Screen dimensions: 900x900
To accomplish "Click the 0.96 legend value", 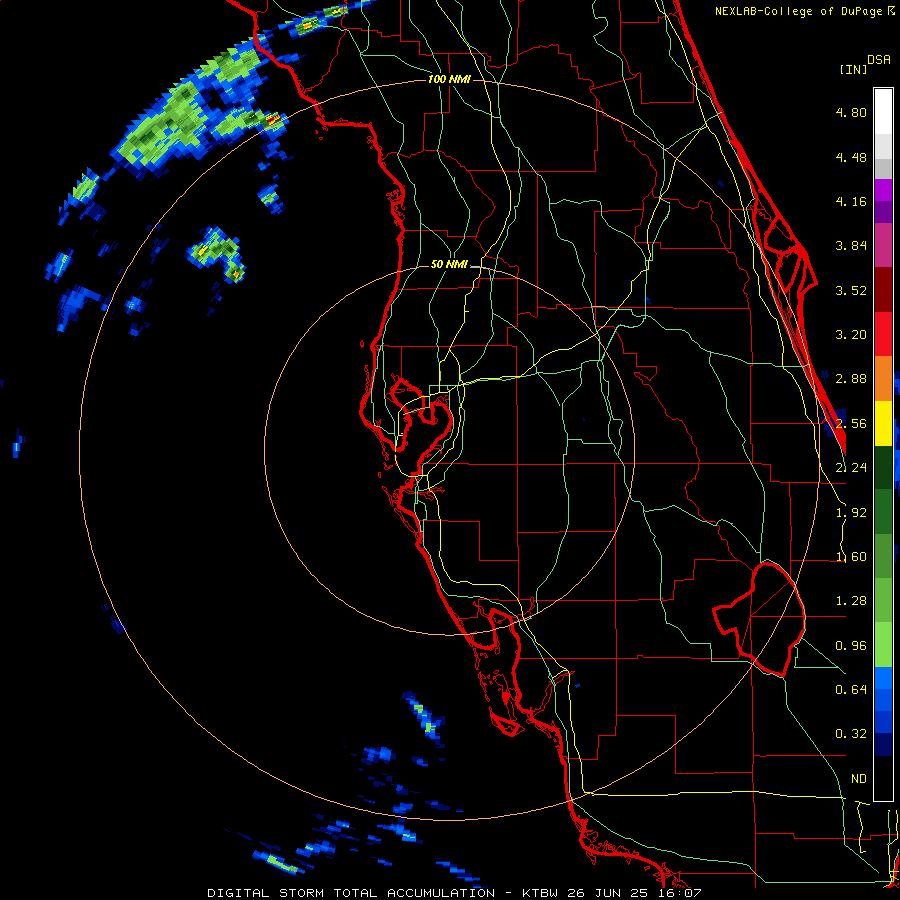I will tap(851, 645).
